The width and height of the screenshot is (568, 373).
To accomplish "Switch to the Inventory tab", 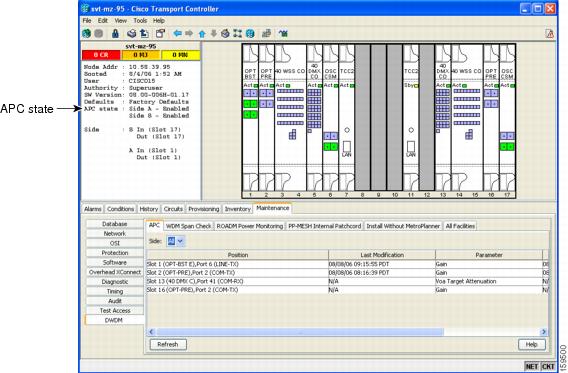I will (x=237, y=209).
